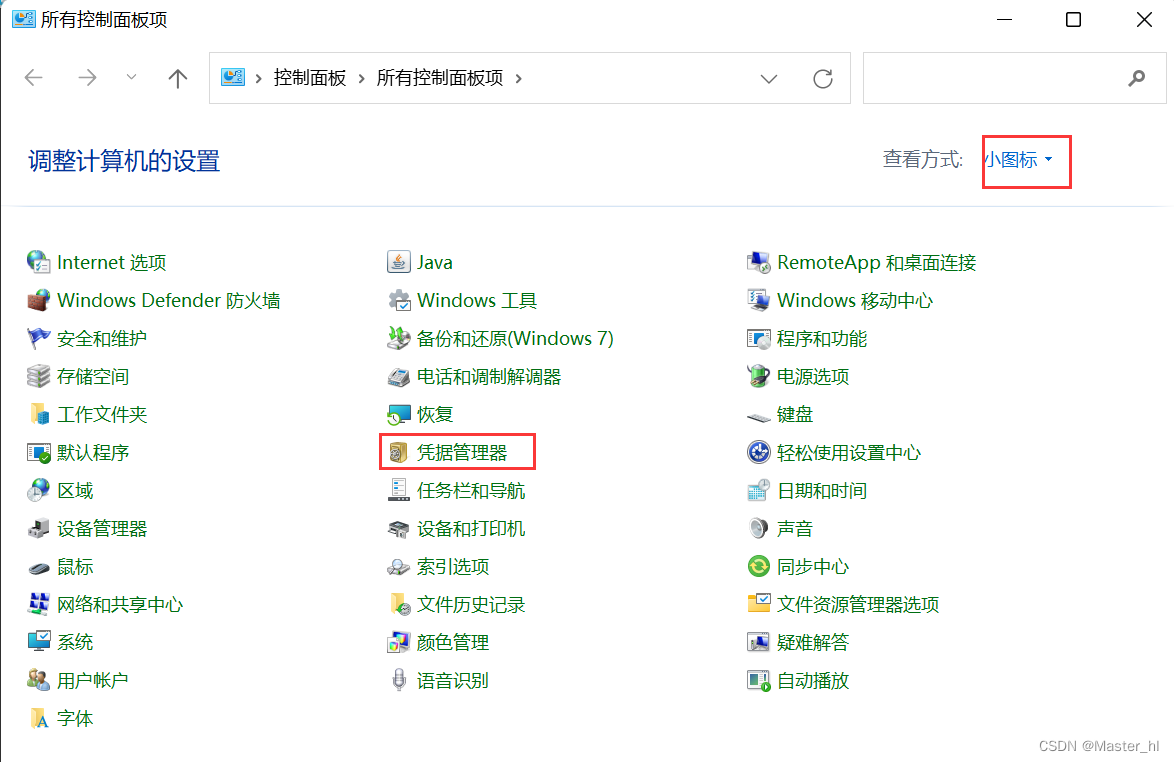Click the 存储空间 drive stack icon
The width and height of the screenshot is (1174, 762).
click(38, 377)
